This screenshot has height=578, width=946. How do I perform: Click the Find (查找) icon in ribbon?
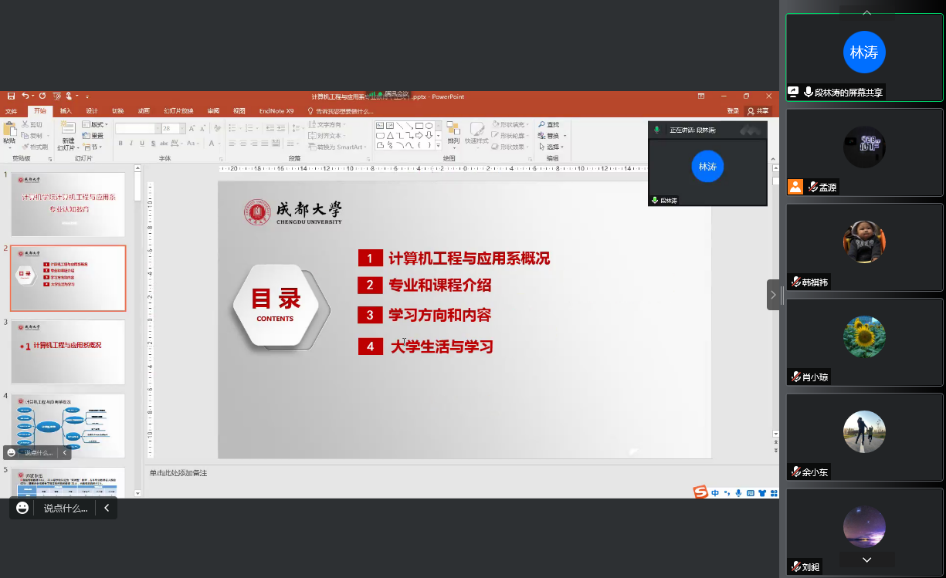(x=547, y=124)
